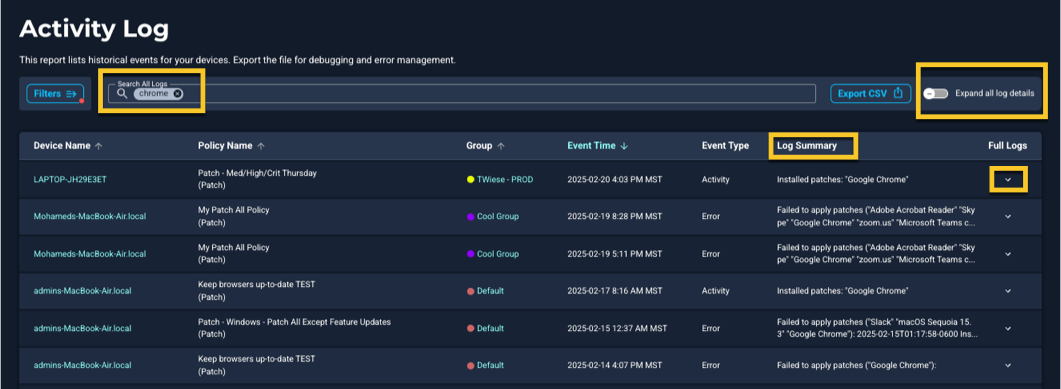Expand full logs for LAPTOP-JH29E3ET row

1008,180
